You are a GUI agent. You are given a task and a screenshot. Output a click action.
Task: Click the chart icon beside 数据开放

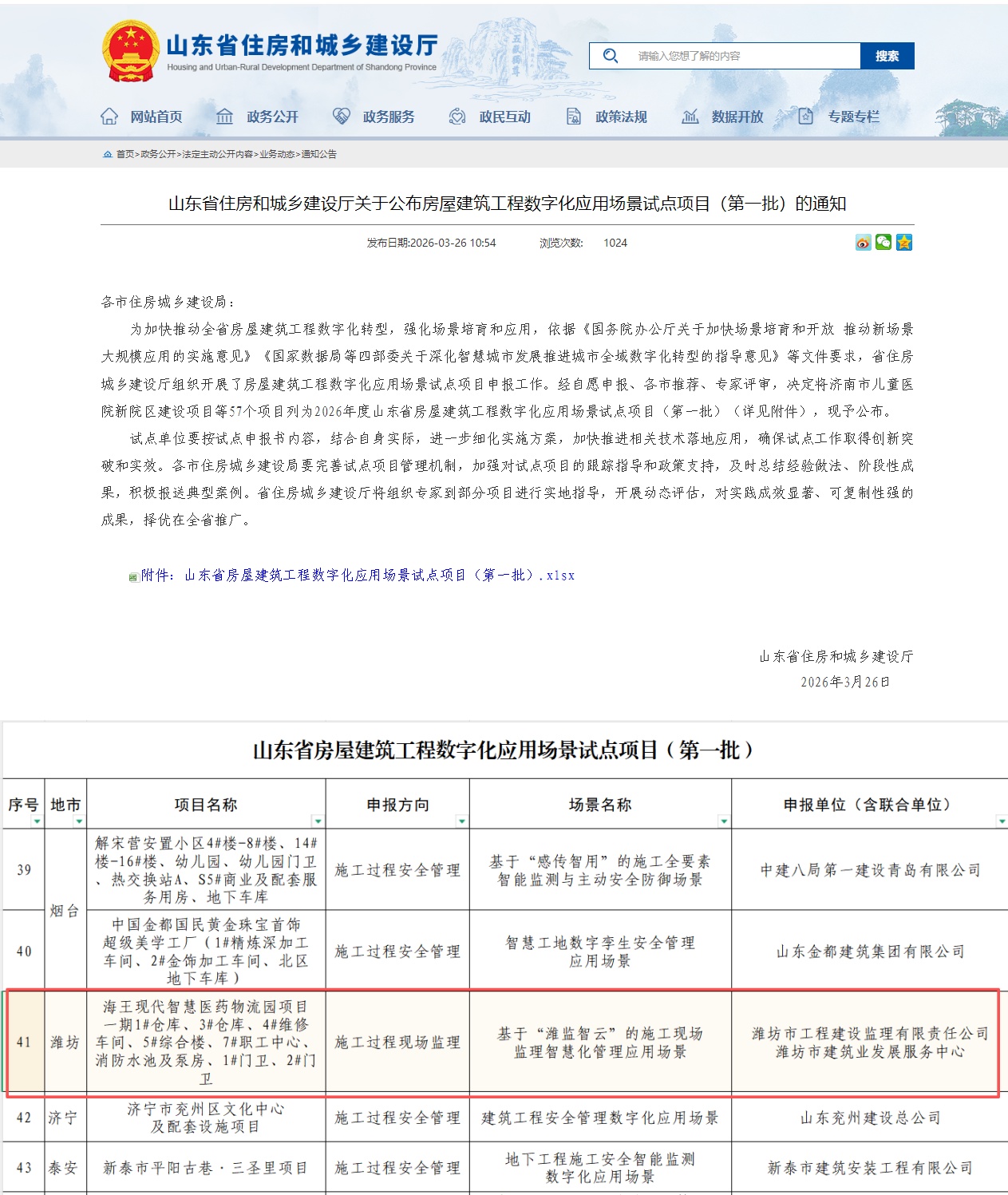[x=690, y=116]
